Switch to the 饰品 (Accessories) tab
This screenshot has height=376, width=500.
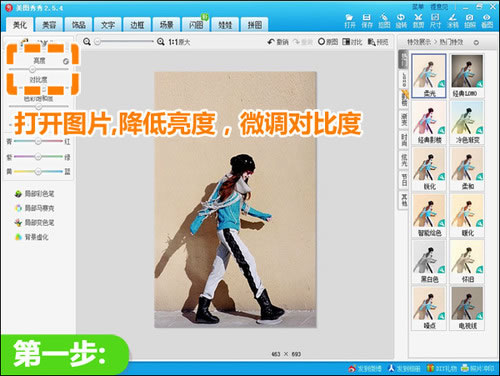(x=79, y=25)
